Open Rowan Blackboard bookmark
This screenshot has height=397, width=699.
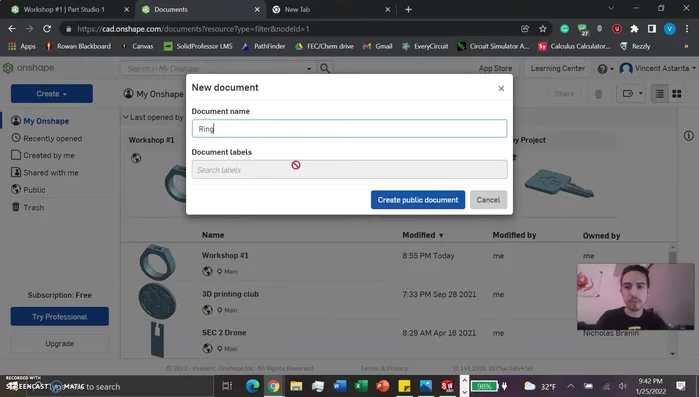coord(78,46)
